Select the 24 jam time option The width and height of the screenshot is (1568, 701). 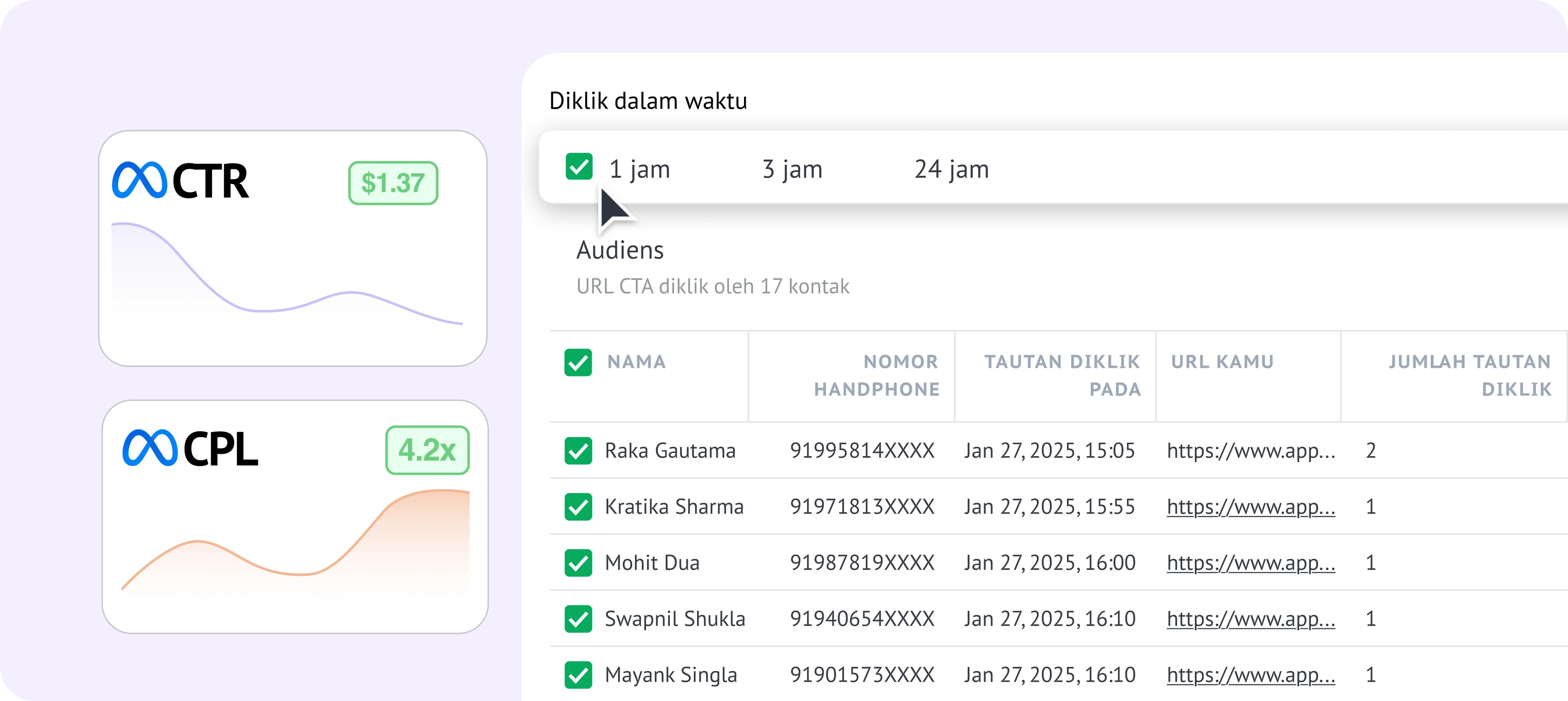click(951, 169)
